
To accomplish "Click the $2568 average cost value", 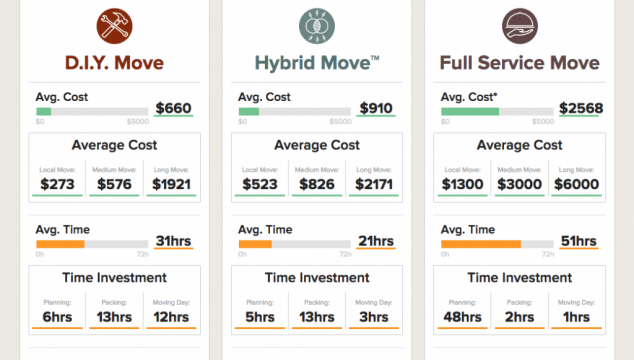I will coord(581,108).
